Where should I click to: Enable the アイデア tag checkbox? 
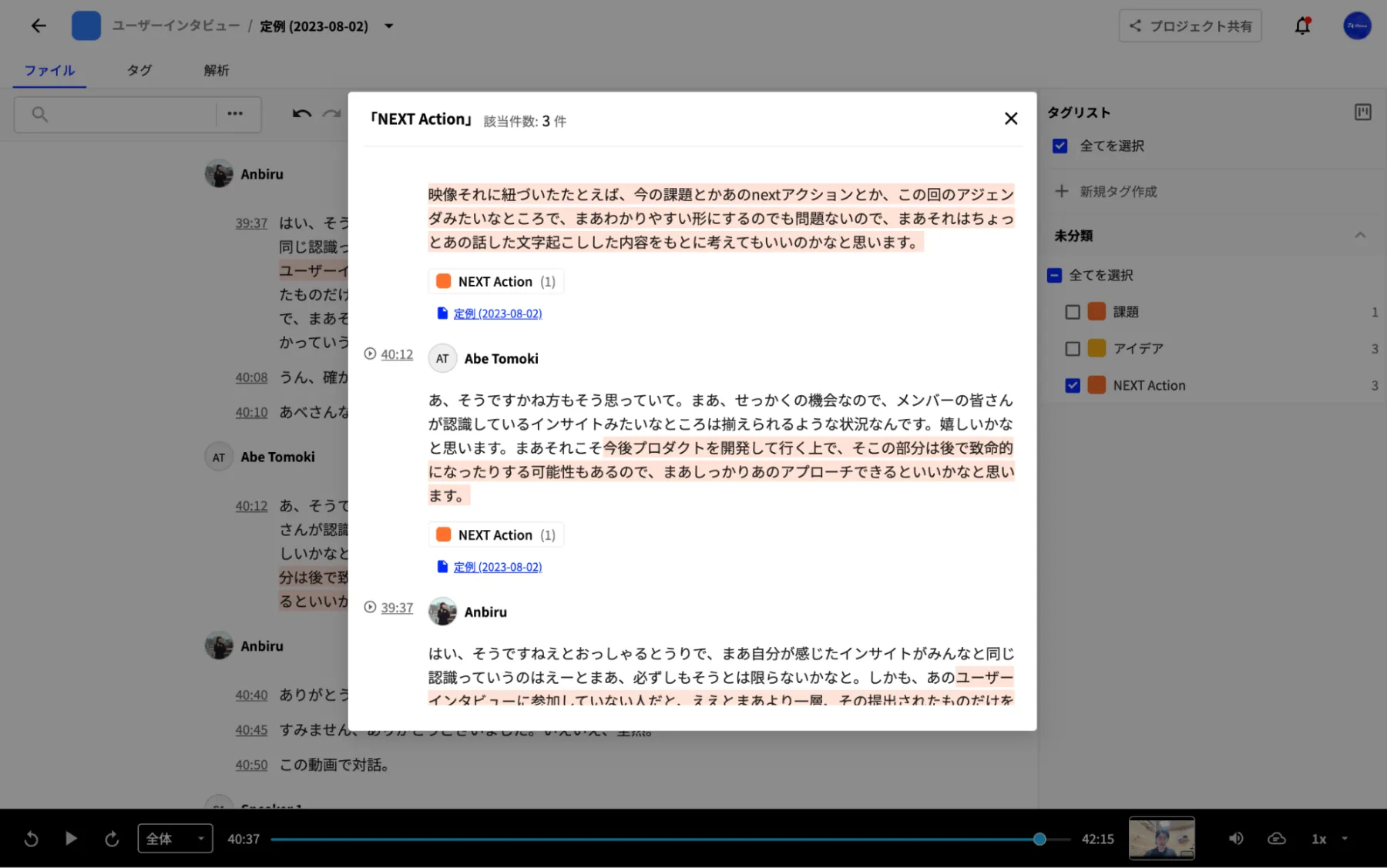pyautogui.click(x=1073, y=349)
